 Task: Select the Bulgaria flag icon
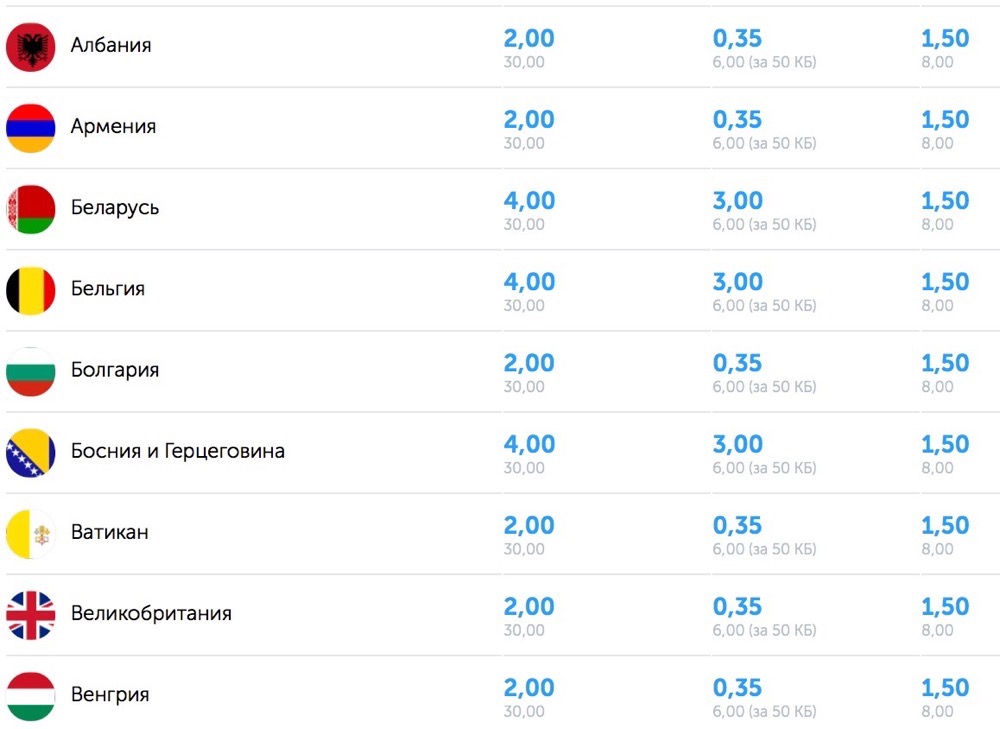(x=31, y=371)
